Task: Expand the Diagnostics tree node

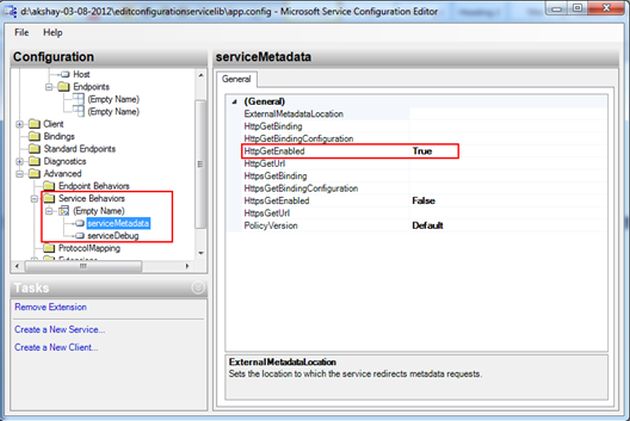Action: click(19, 161)
